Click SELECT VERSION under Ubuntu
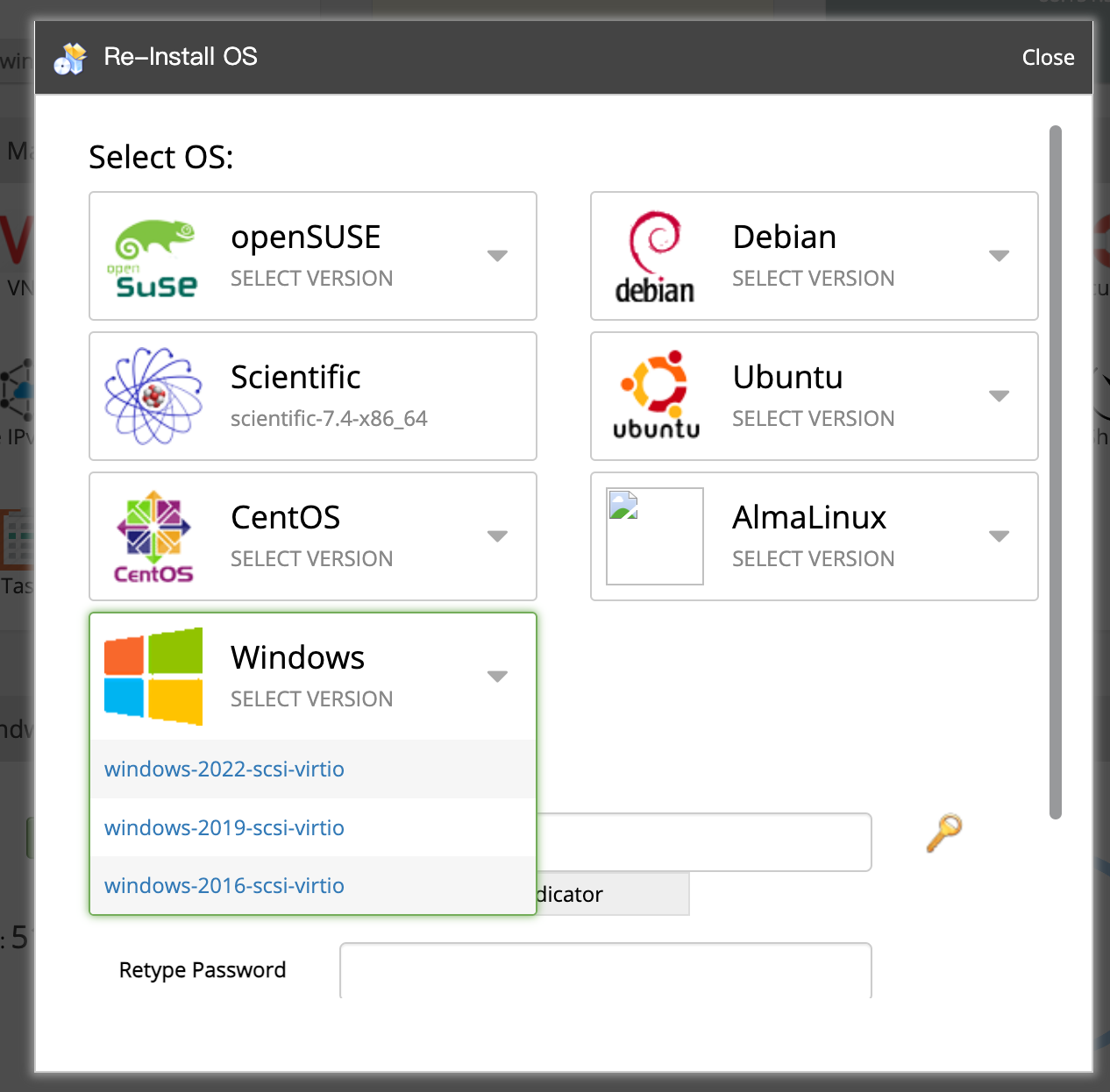This screenshot has width=1110, height=1092. pyautogui.click(x=814, y=419)
